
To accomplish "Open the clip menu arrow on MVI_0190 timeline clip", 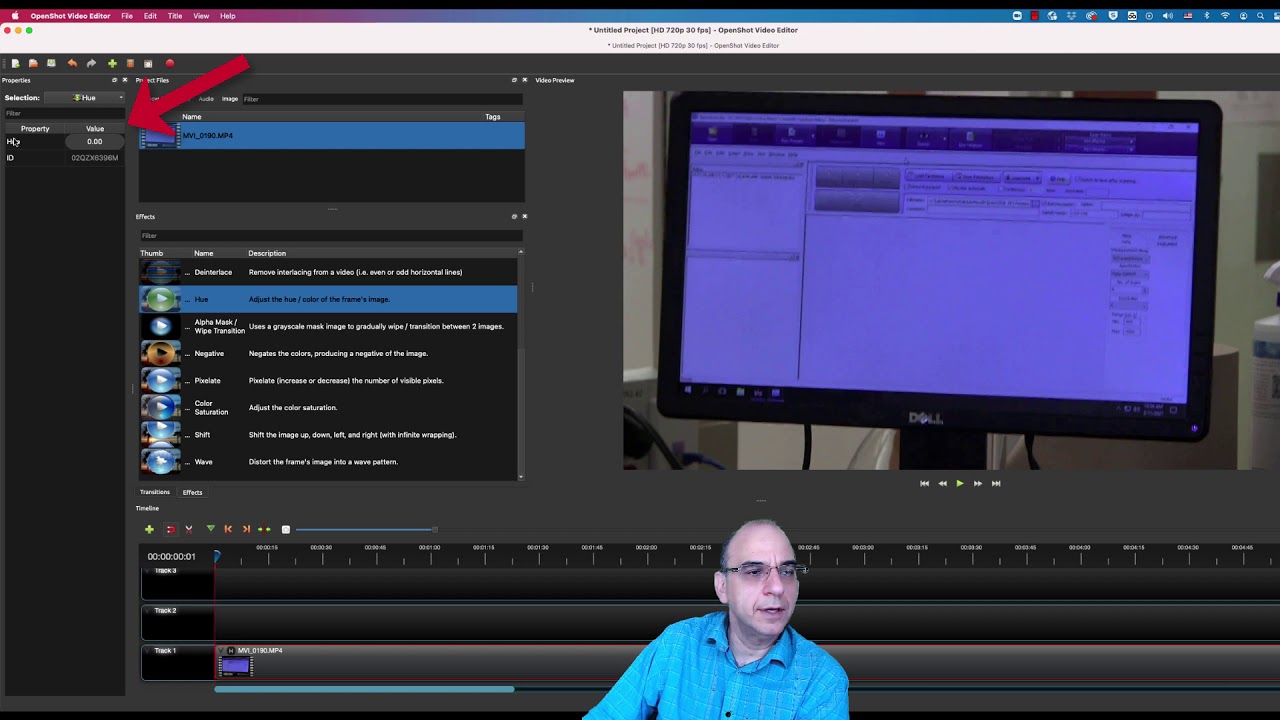I will point(222,651).
